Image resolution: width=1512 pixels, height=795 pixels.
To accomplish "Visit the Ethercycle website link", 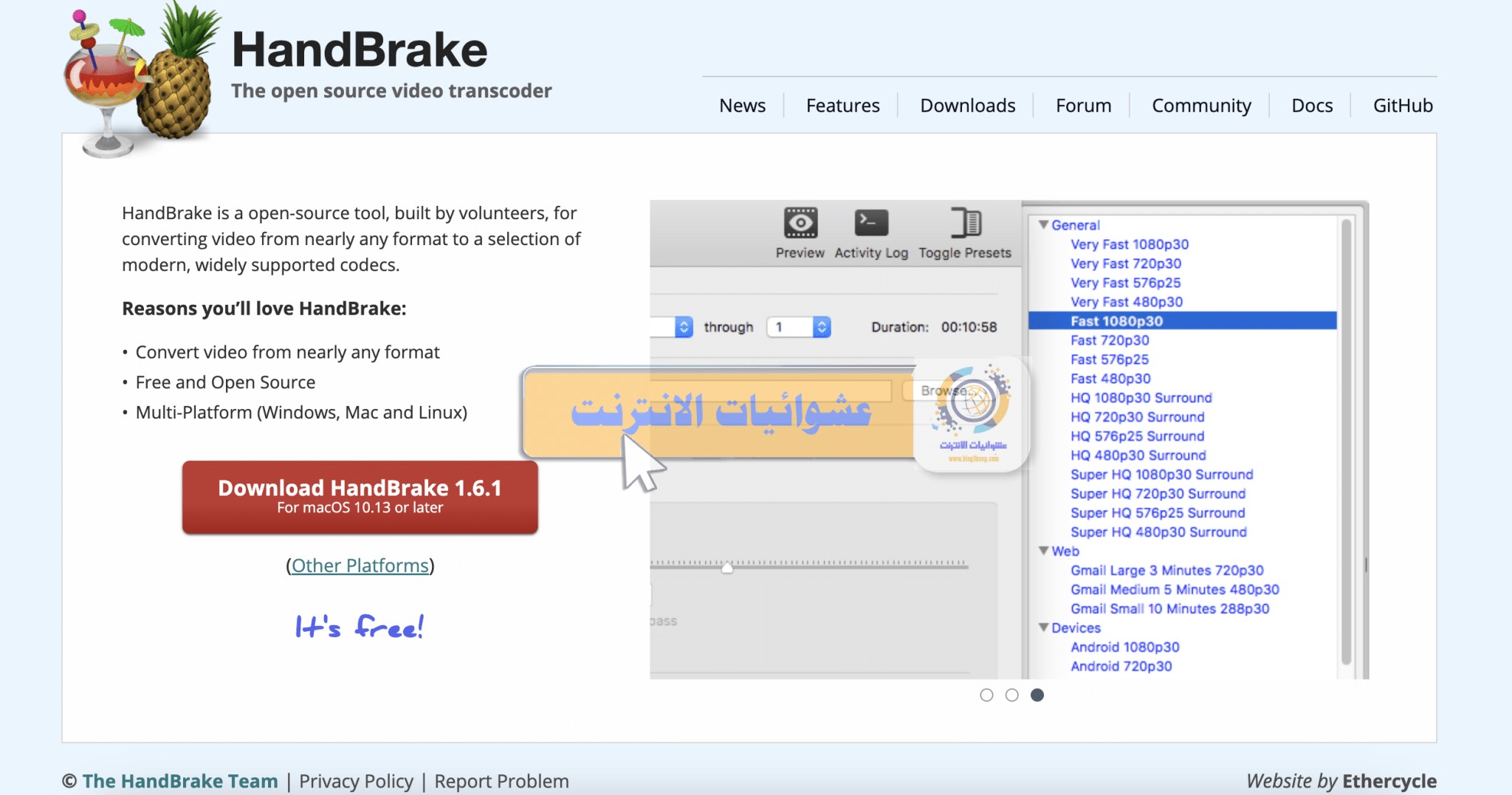I will (x=1389, y=781).
